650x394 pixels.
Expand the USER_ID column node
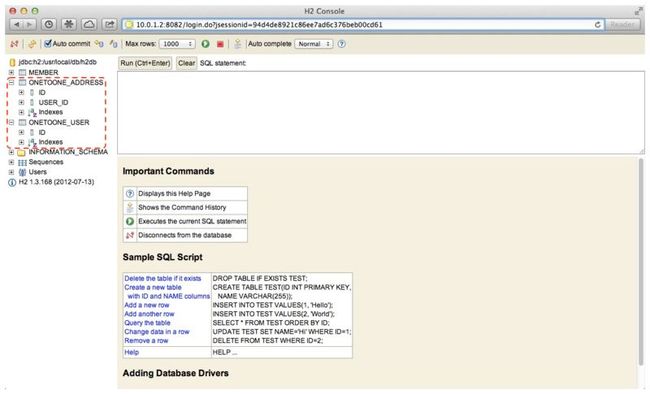click(x=22, y=102)
